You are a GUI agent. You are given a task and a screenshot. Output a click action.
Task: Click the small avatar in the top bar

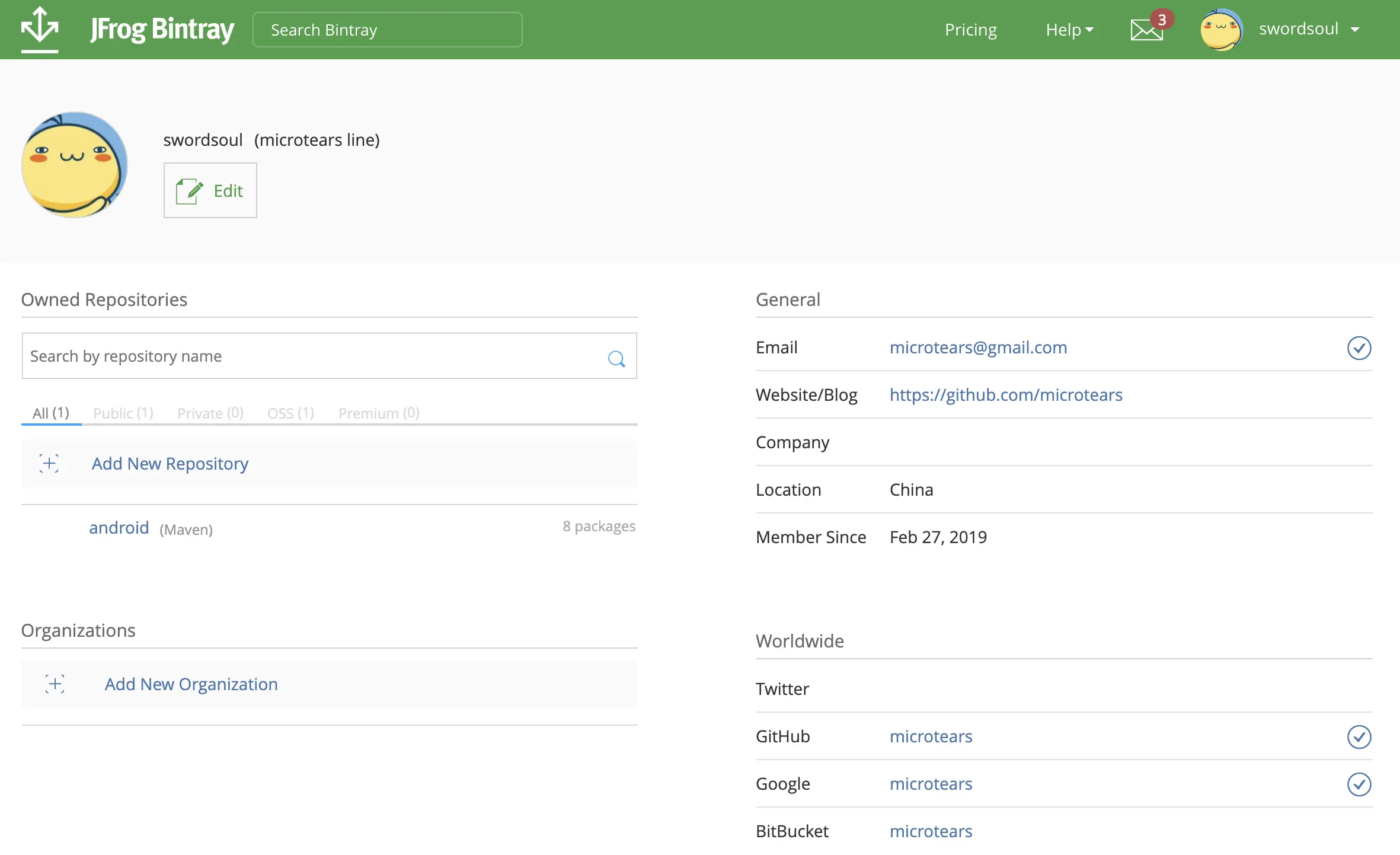point(1221,30)
